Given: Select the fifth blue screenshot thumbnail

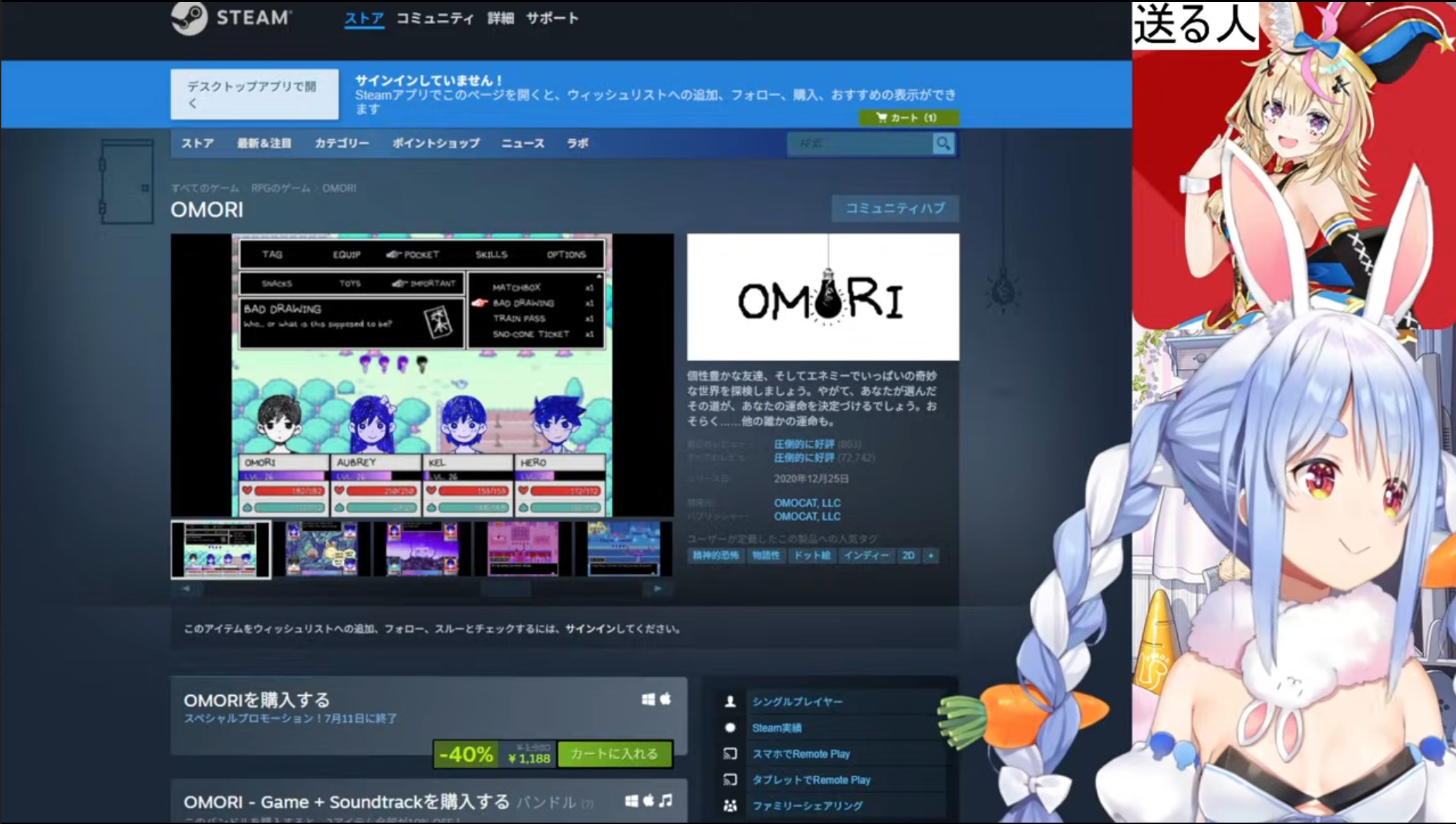Looking at the screenshot, I should (624, 549).
